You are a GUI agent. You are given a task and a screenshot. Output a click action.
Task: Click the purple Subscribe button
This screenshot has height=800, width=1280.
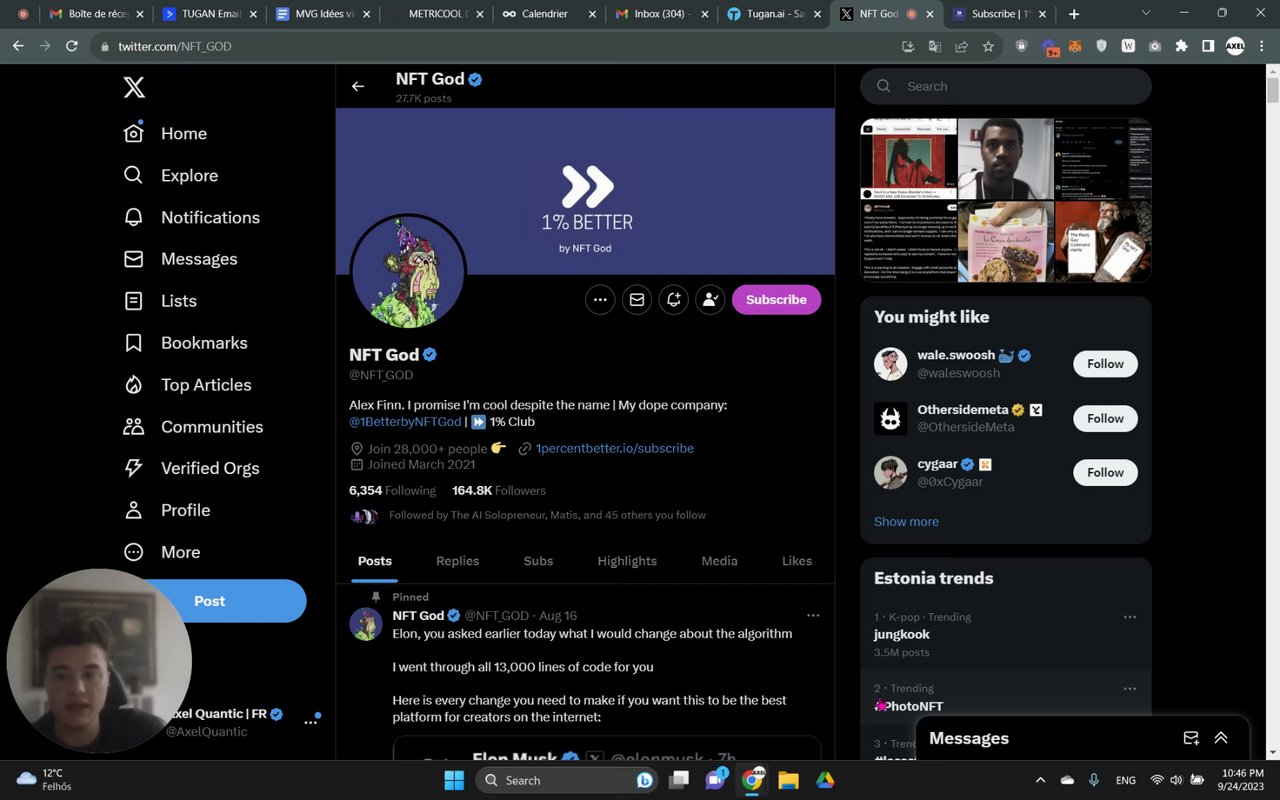[776, 299]
